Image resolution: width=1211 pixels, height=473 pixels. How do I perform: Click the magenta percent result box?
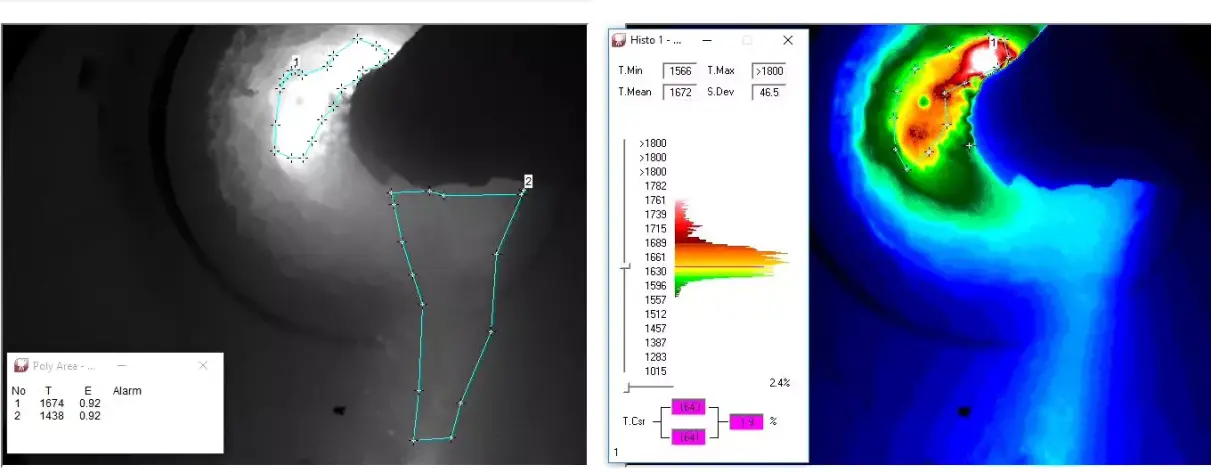pyautogui.click(x=746, y=422)
